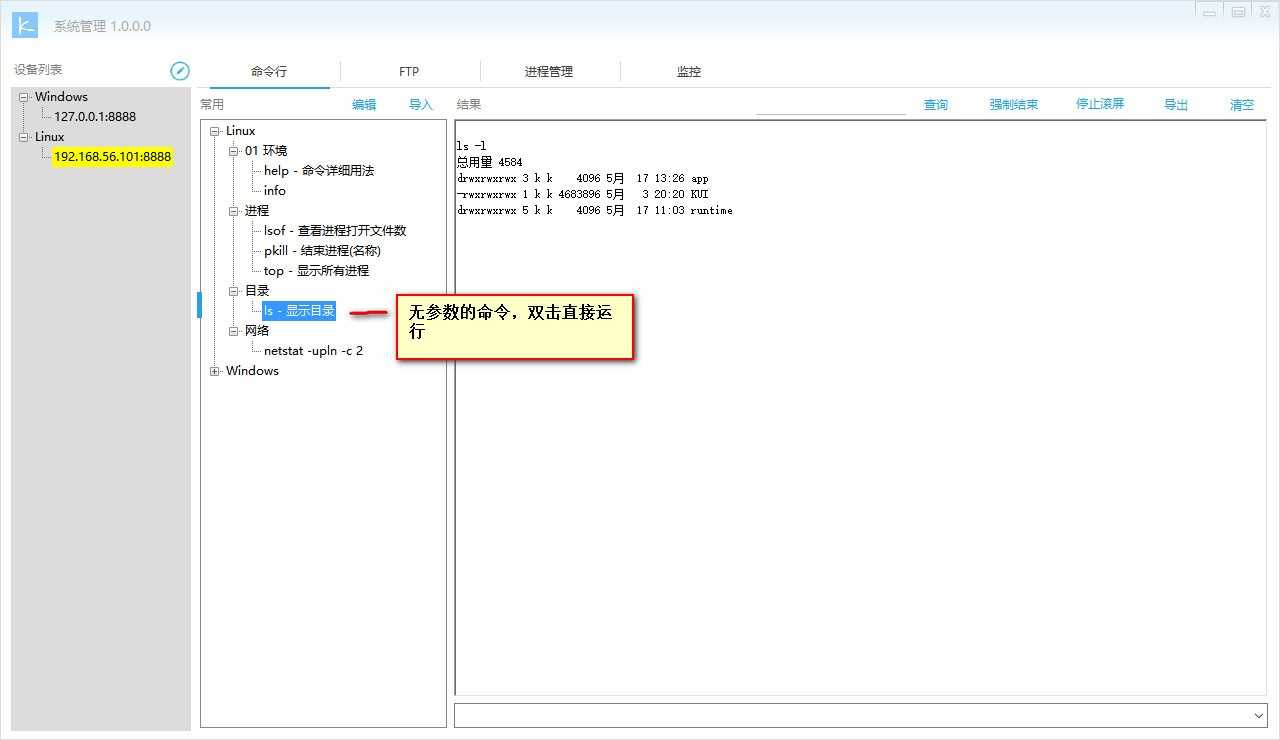Click the 导出 button

pyautogui.click(x=1176, y=104)
